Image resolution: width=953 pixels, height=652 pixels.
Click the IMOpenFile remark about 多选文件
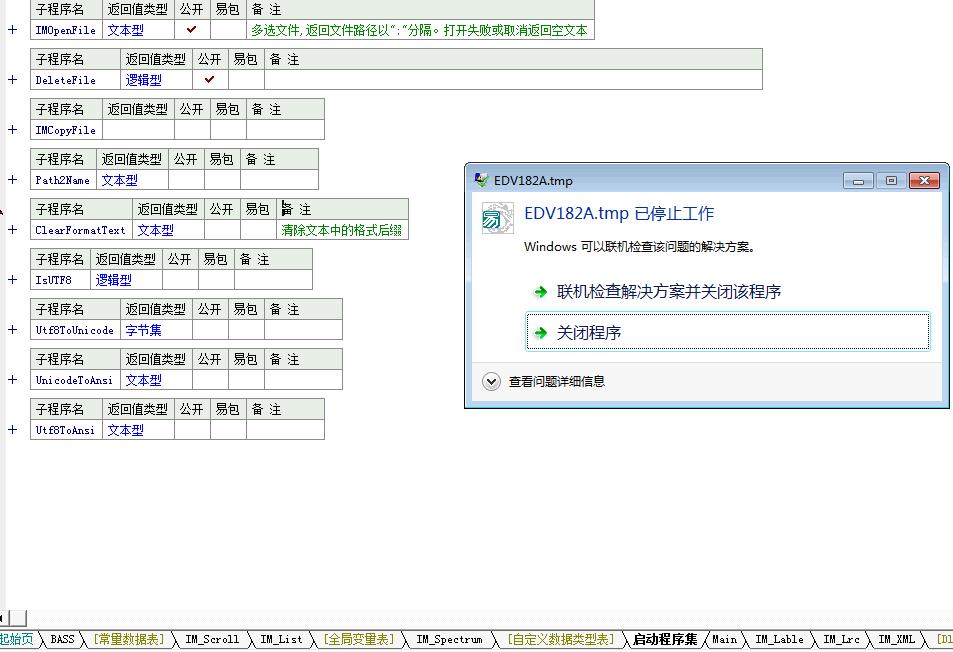click(419, 30)
